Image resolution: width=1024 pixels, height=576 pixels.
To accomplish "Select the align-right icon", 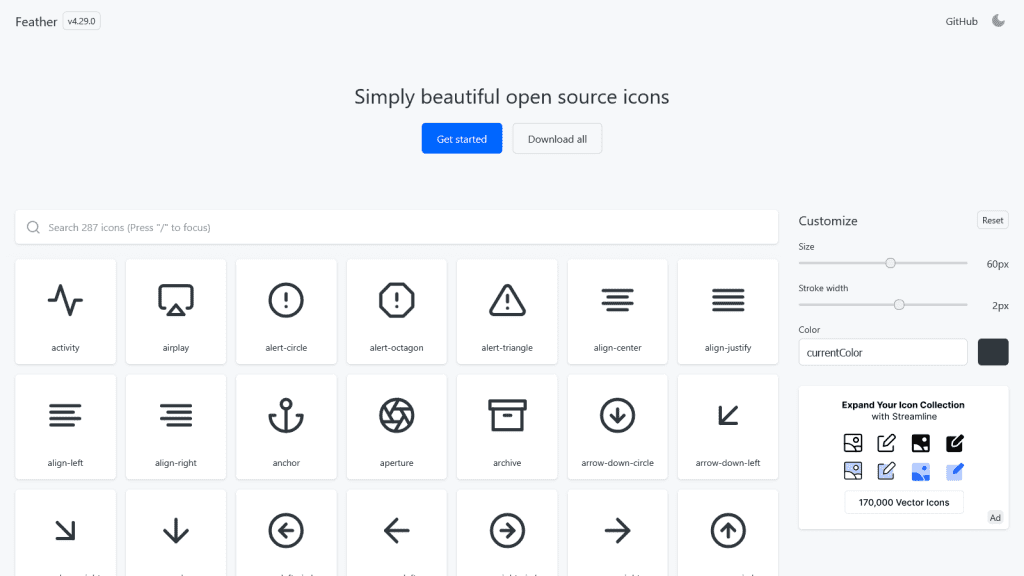I will click(x=175, y=426).
